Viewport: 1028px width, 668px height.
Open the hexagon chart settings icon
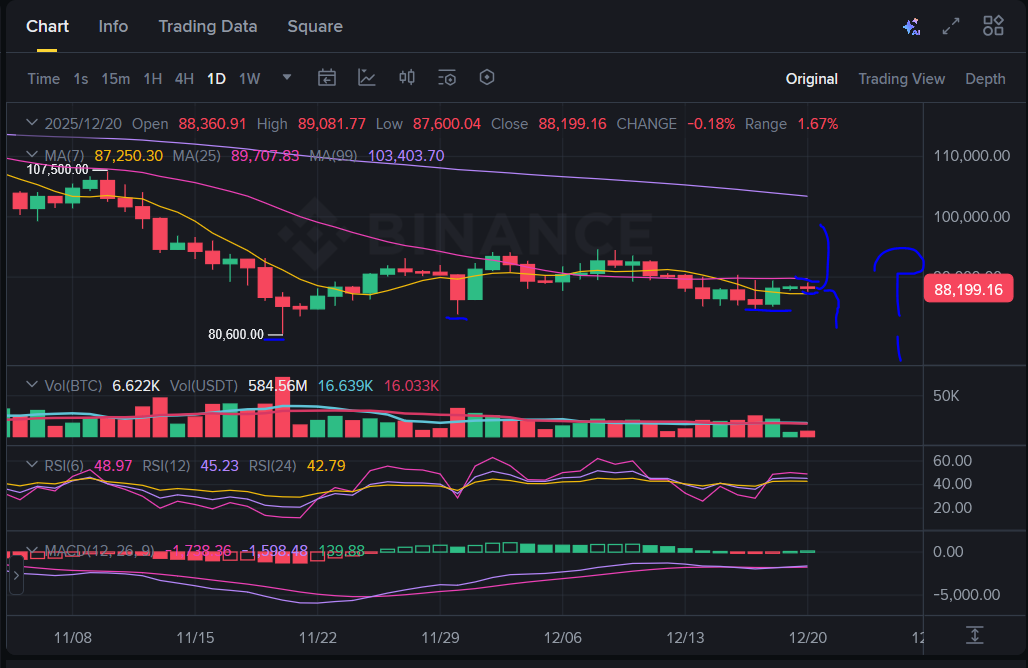click(486, 77)
